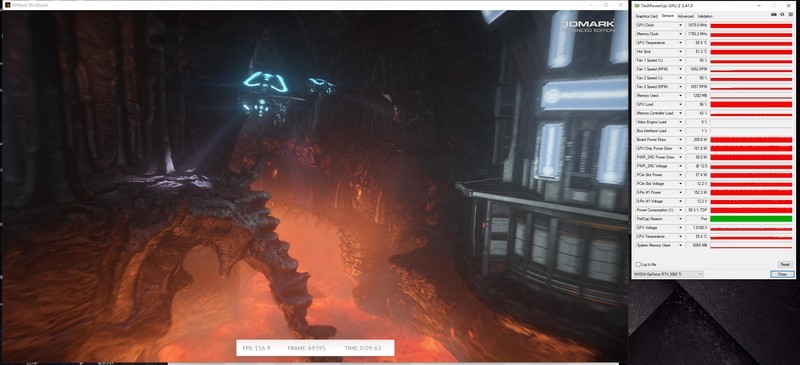Open the Board Power Draw dropdown

680,139
